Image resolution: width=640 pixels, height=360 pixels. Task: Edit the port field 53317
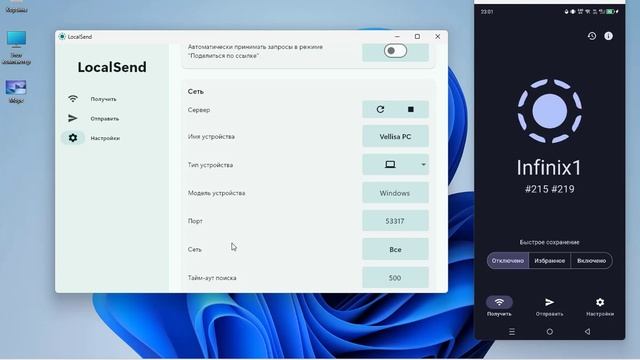[395, 221]
